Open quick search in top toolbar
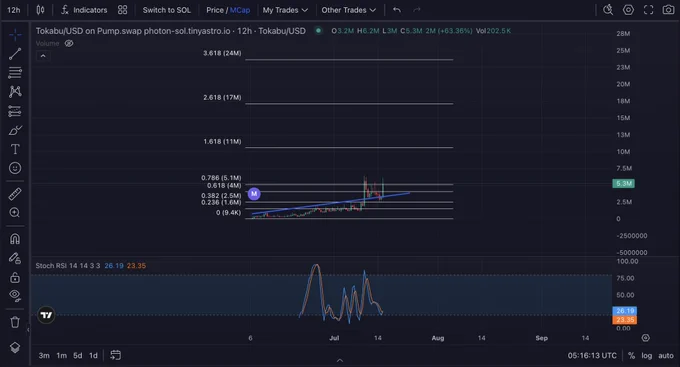This screenshot has height=367, width=680. coord(608,10)
